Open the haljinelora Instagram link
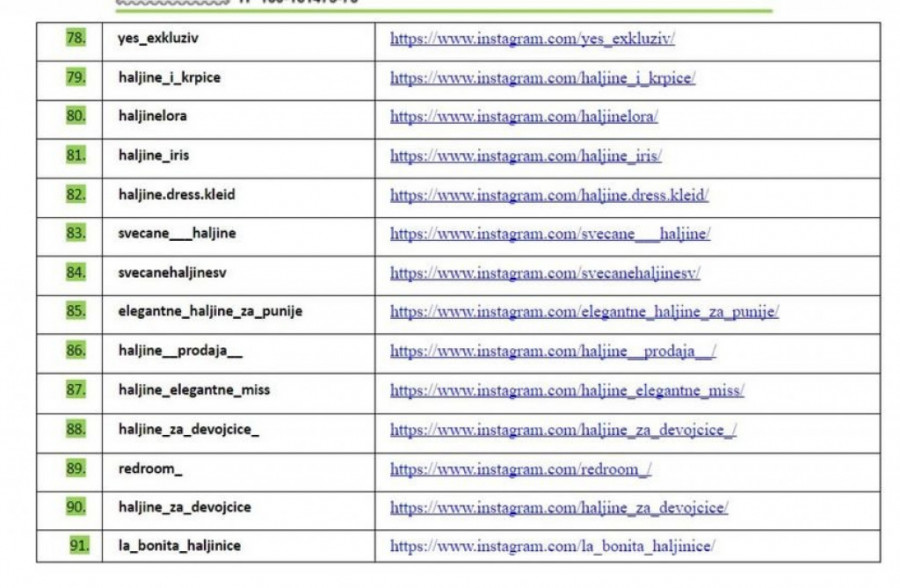 [x=523, y=117]
